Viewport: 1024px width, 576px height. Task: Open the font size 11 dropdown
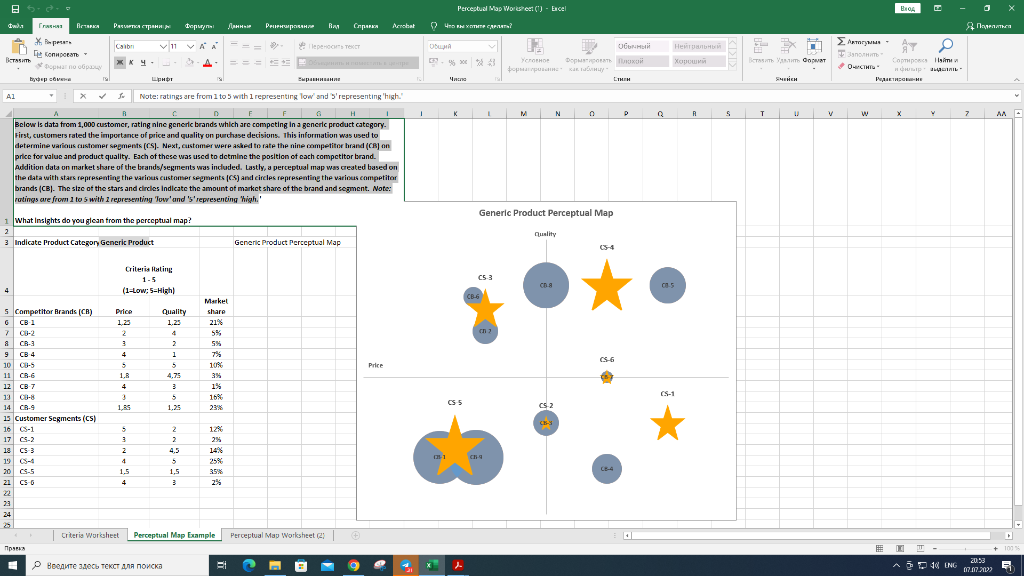point(190,46)
